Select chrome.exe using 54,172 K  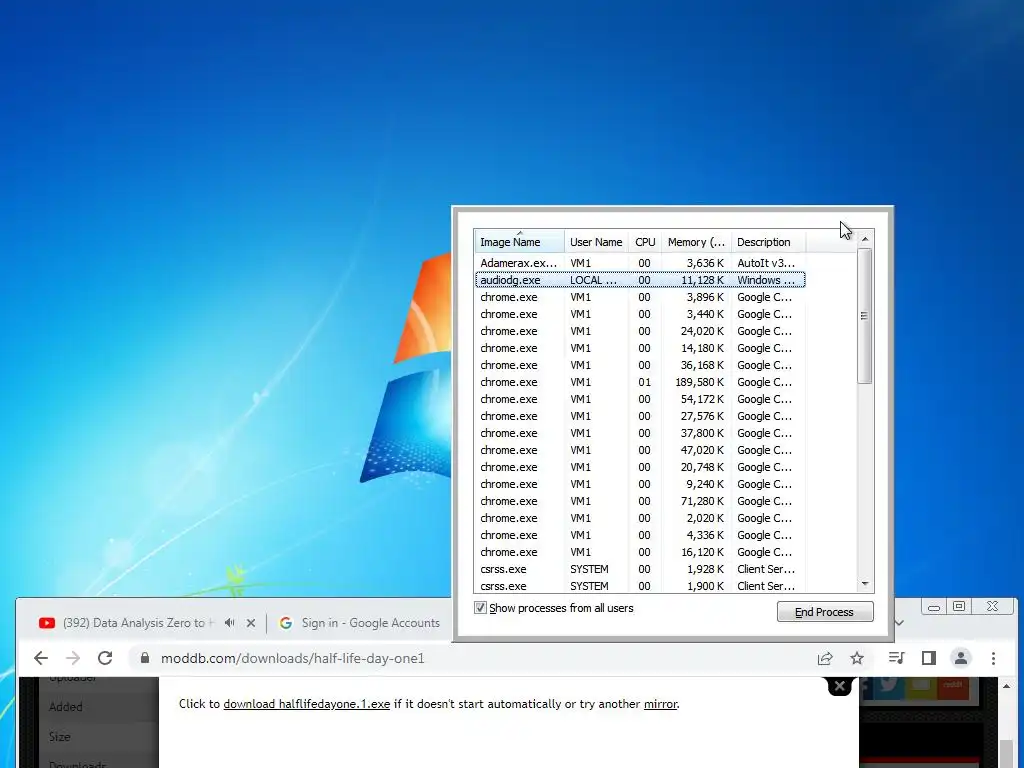640,399
